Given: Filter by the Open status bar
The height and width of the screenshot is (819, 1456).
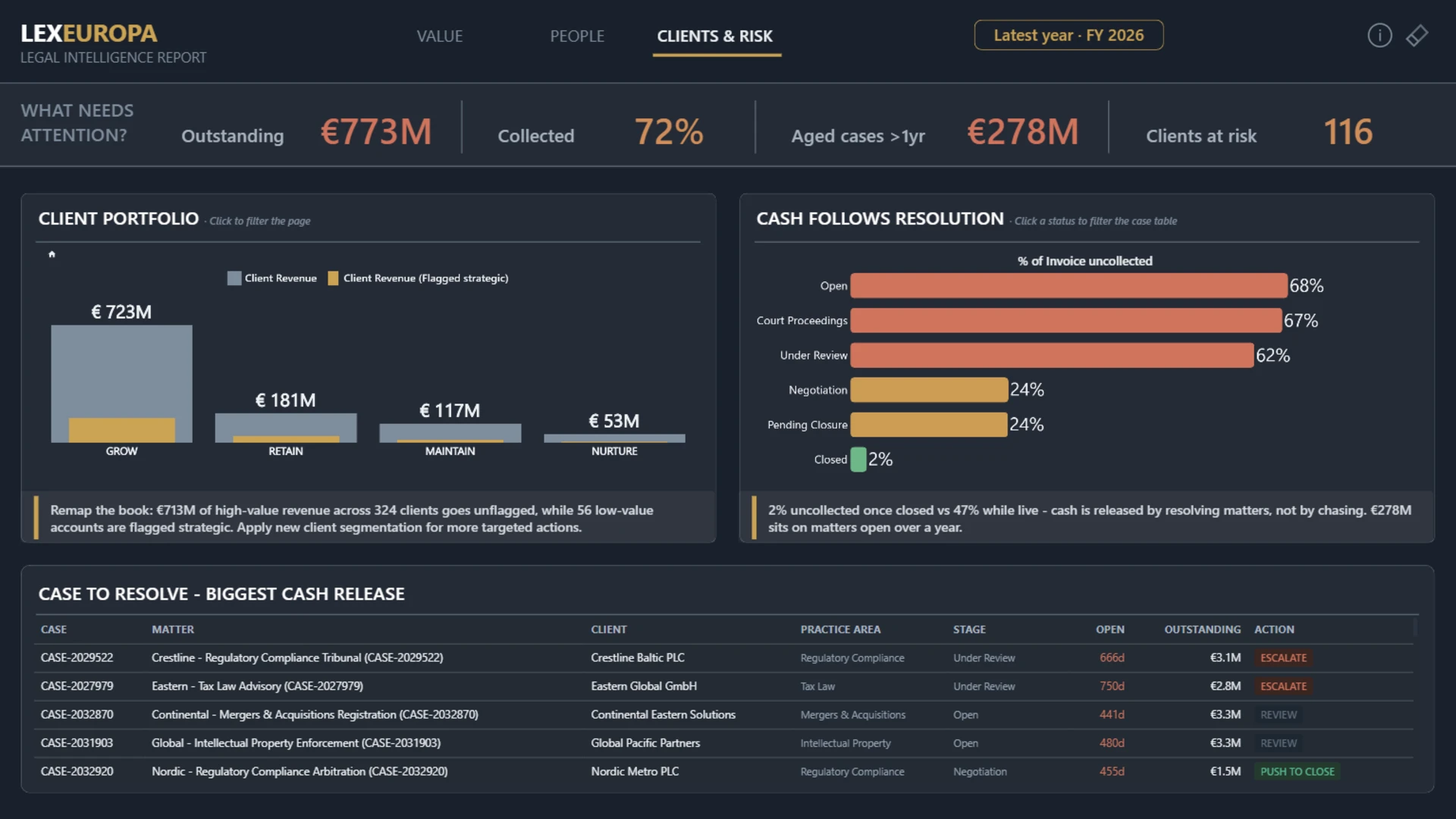Looking at the screenshot, I should 1069,286.
